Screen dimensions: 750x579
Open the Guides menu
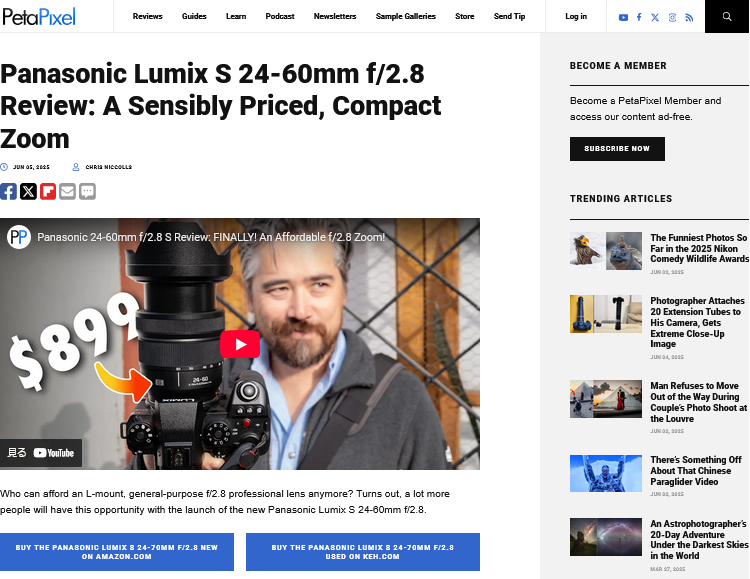click(194, 16)
